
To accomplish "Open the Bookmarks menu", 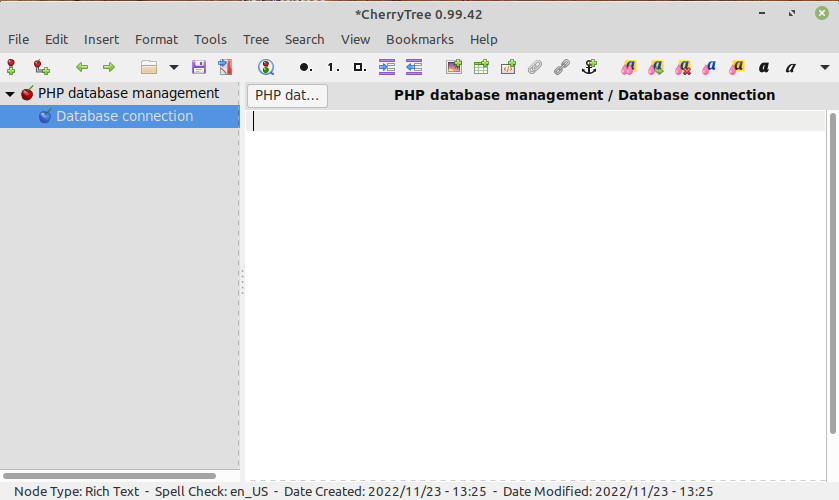I will coord(419,39).
